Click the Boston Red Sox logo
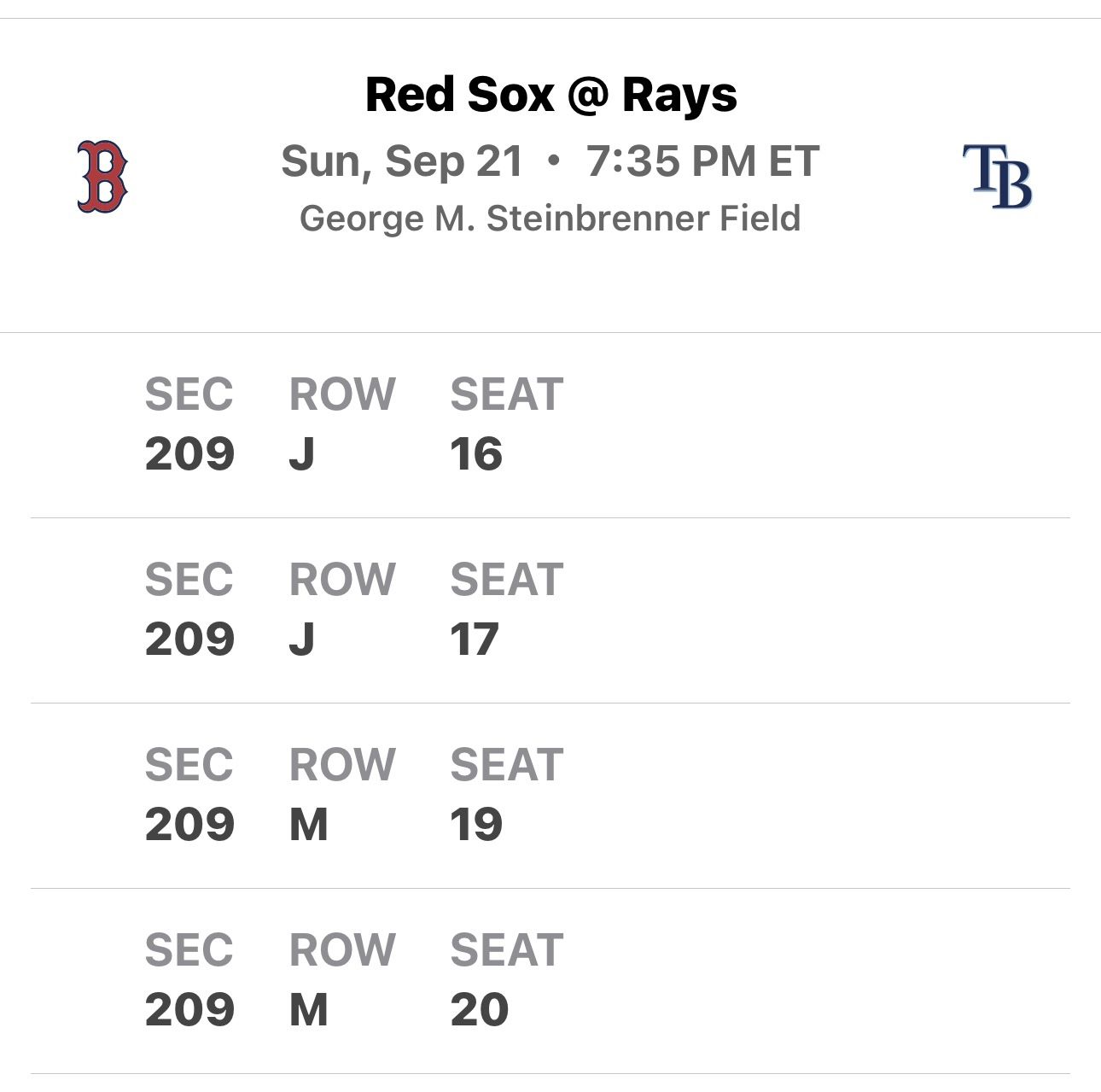The width and height of the screenshot is (1101, 1092). (102, 177)
